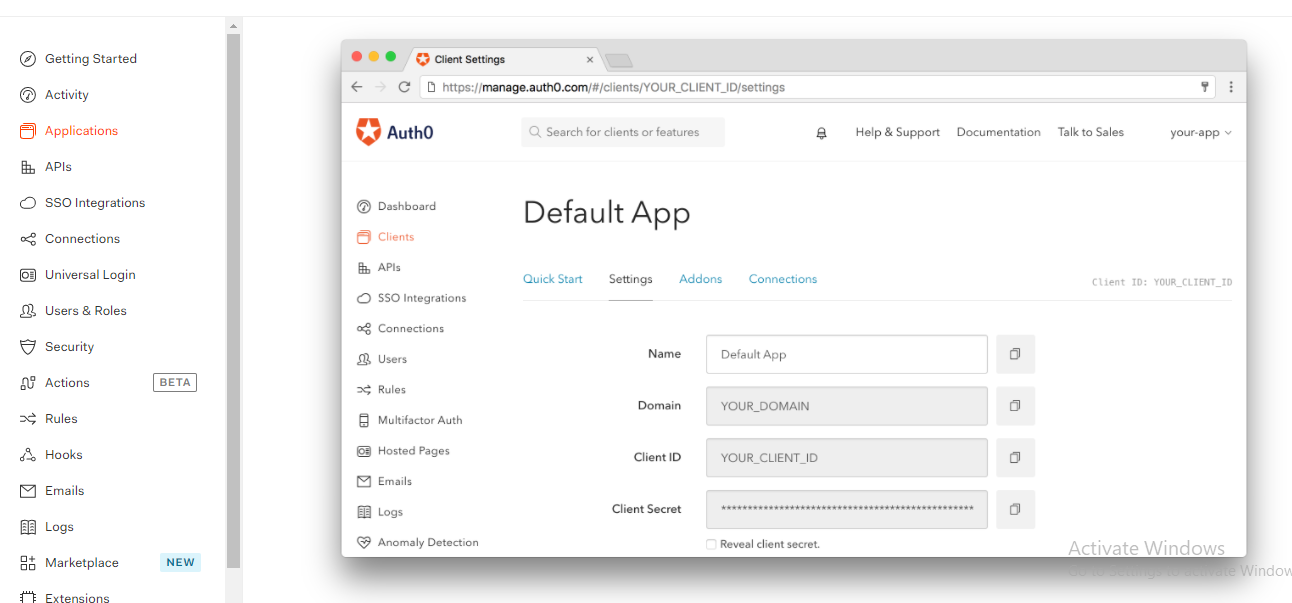Select the orange Applications icon in outer sidebar
This screenshot has width=1292, height=603.
tap(28, 131)
